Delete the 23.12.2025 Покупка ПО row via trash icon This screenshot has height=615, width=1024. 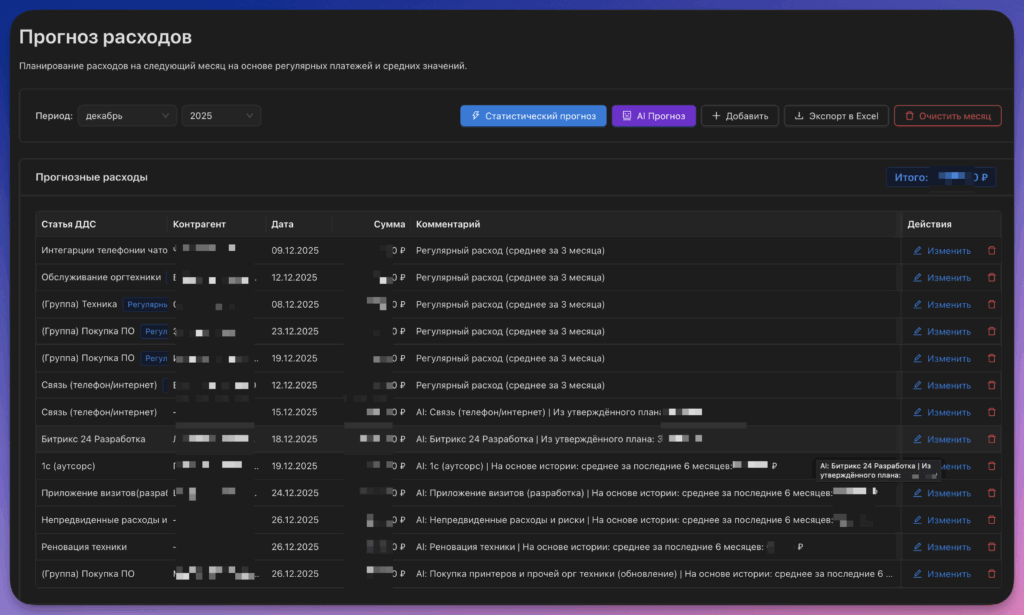pos(991,332)
